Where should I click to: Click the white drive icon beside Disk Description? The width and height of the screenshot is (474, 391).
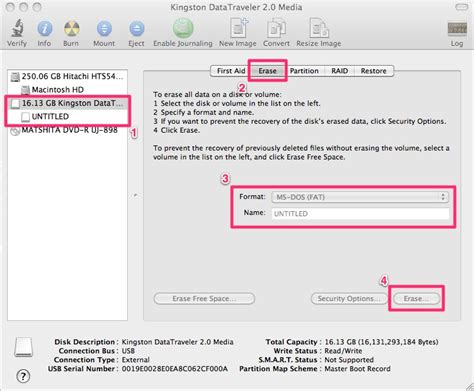point(23,347)
